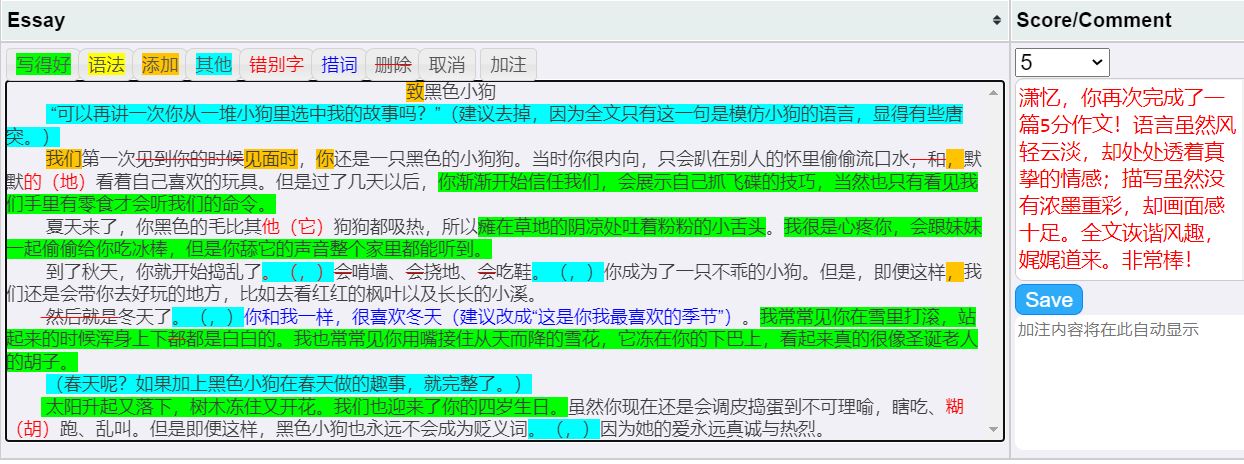
Task: Click the 取消 cancel markup button
Action: pos(446,65)
